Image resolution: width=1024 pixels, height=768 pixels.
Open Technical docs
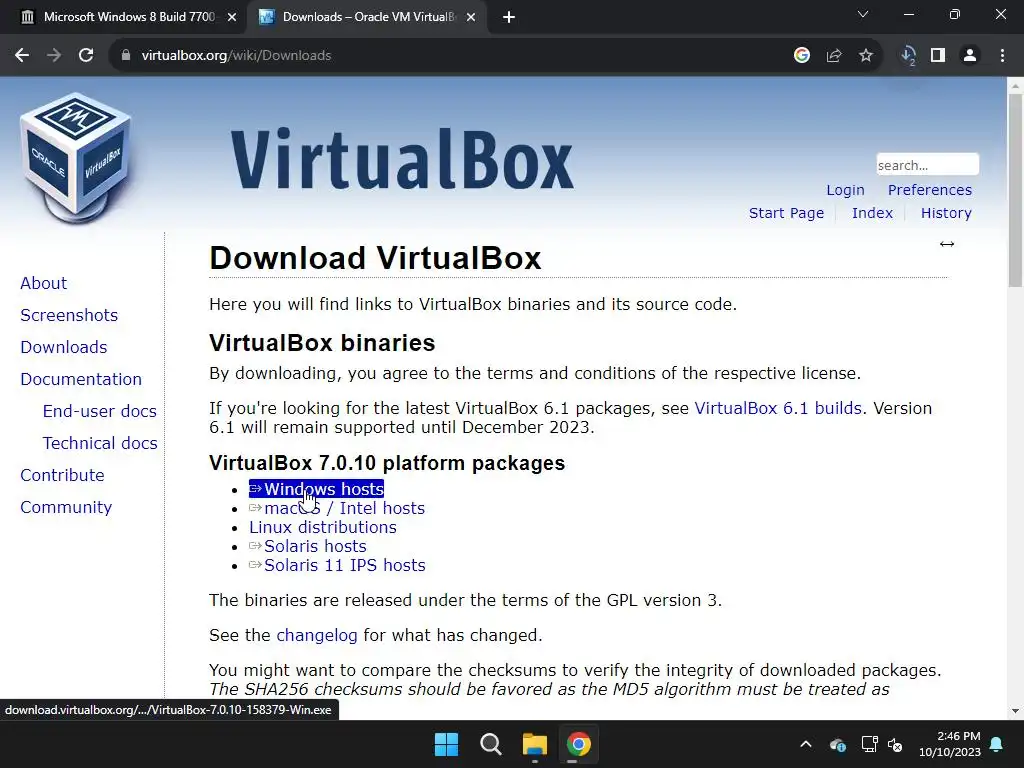100,443
